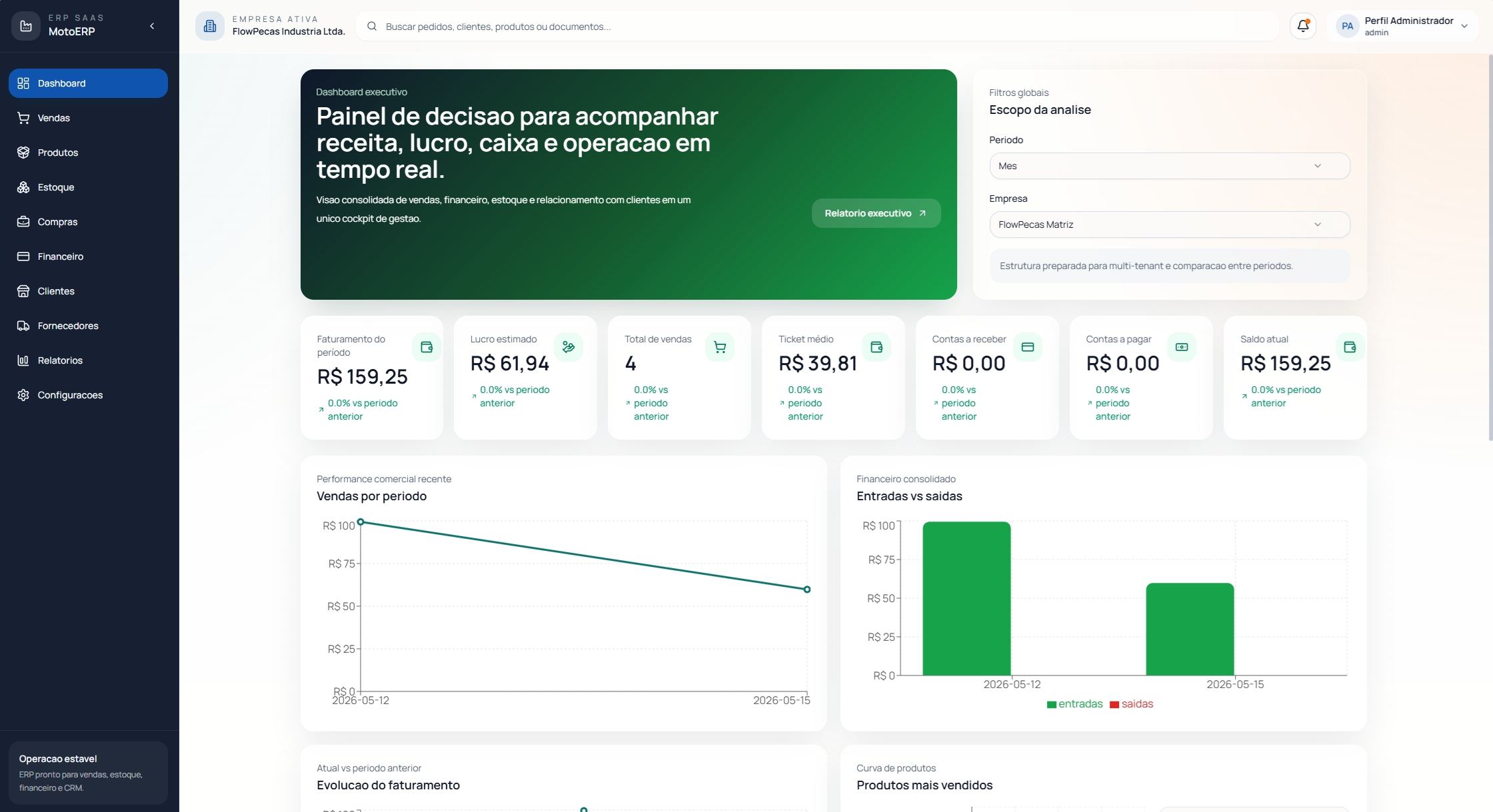Click the banknote icon on Contas a pagar
This screenshot has width=1493, height=812.
pos(1182,347)
